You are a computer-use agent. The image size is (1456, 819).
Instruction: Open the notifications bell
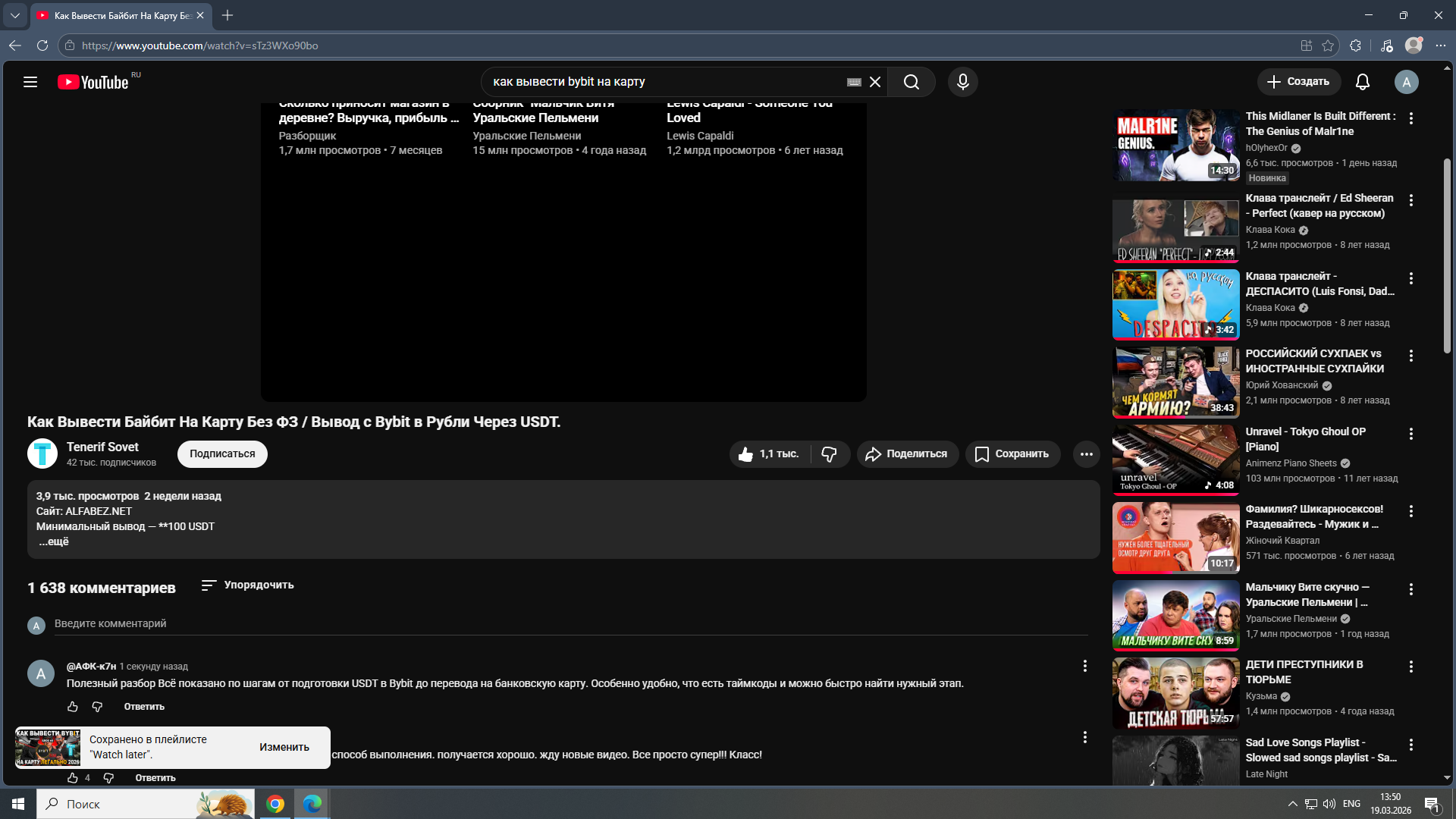coord(1363,82)
